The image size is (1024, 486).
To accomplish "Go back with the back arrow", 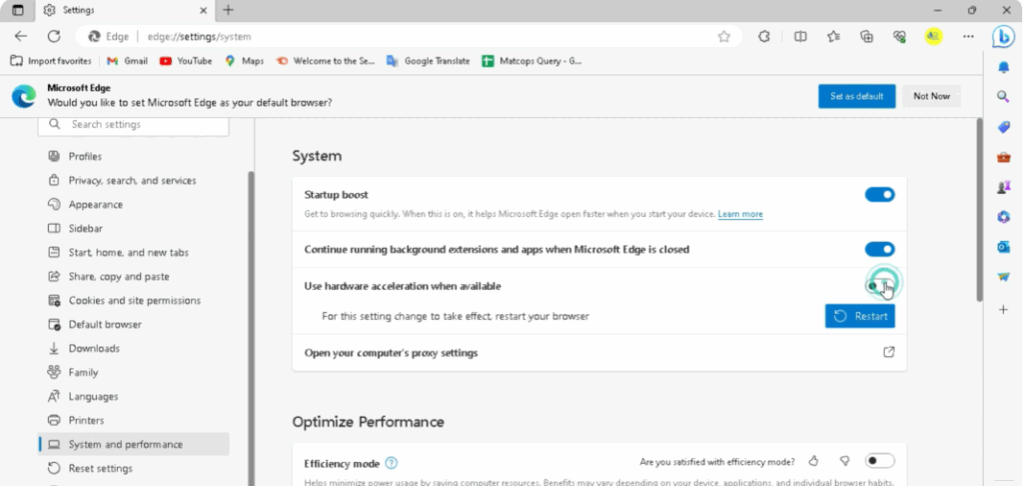I will [x=21, y=37].
